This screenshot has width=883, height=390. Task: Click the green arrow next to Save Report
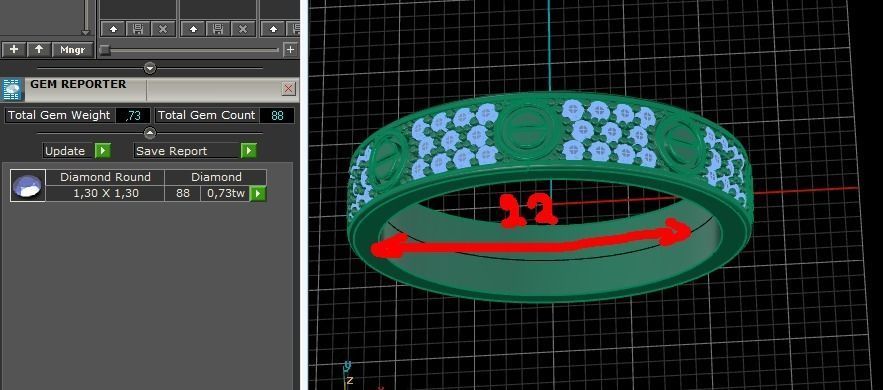click(x=249, y=151)
